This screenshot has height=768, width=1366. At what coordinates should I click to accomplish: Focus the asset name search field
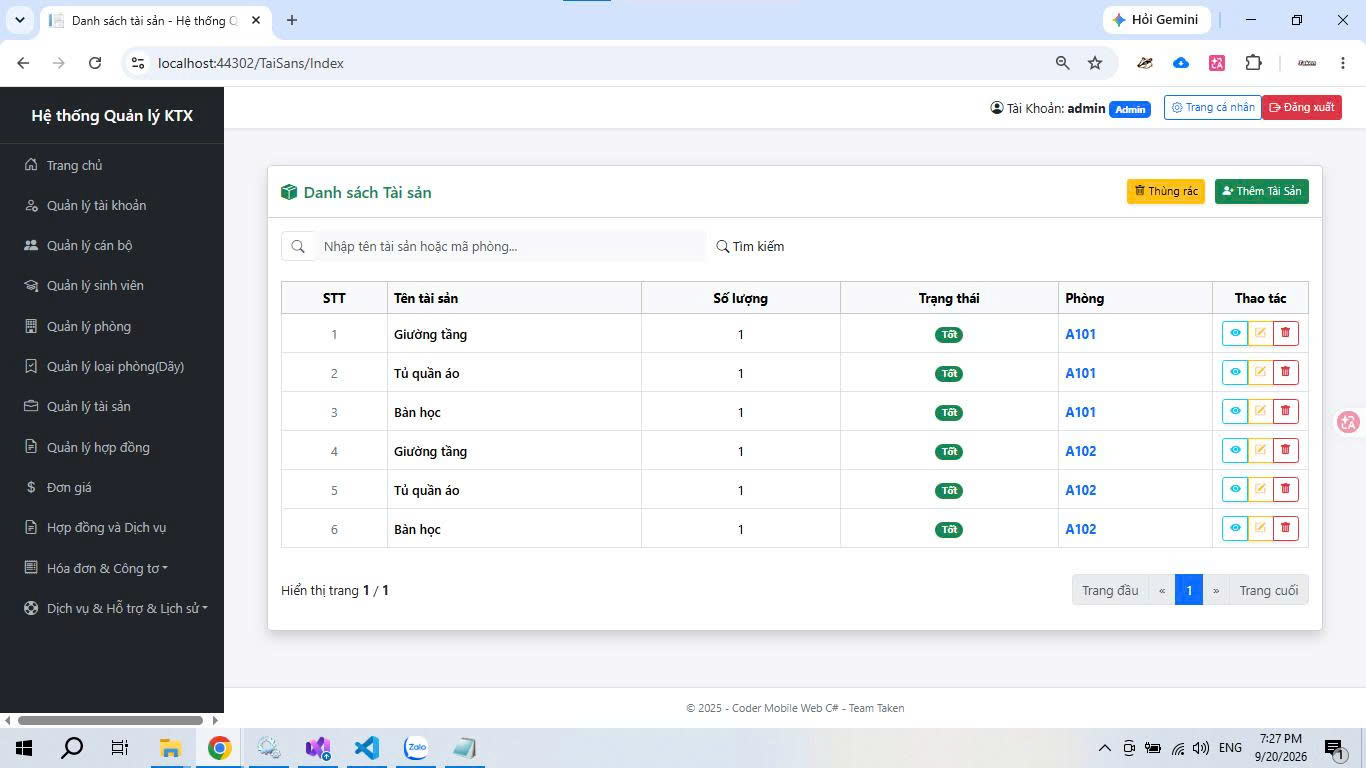(x=510, y=246)
